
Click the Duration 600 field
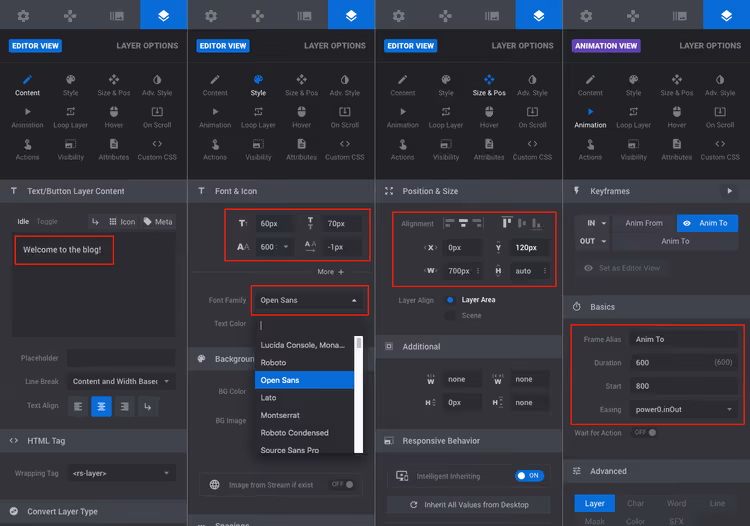(684, 362)
